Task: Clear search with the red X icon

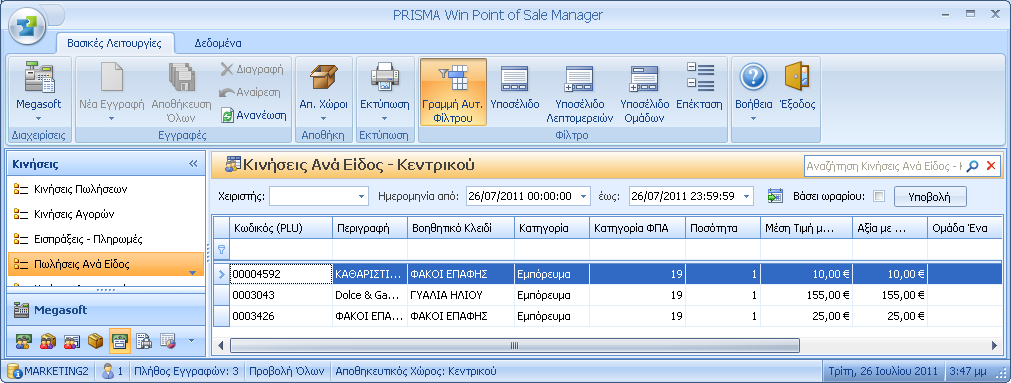Action: pos(991,166)
